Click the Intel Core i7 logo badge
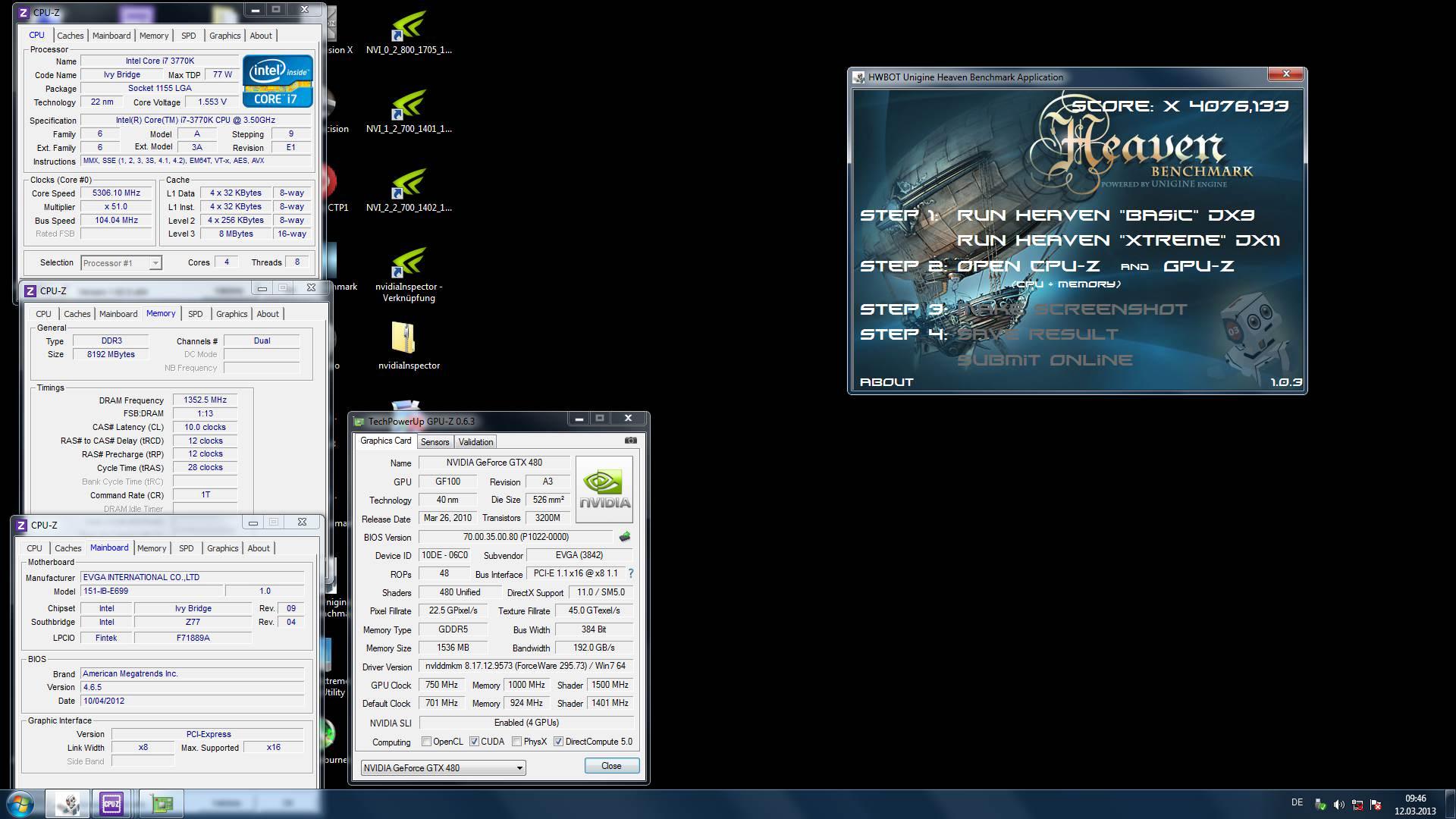 coord(278,80)
